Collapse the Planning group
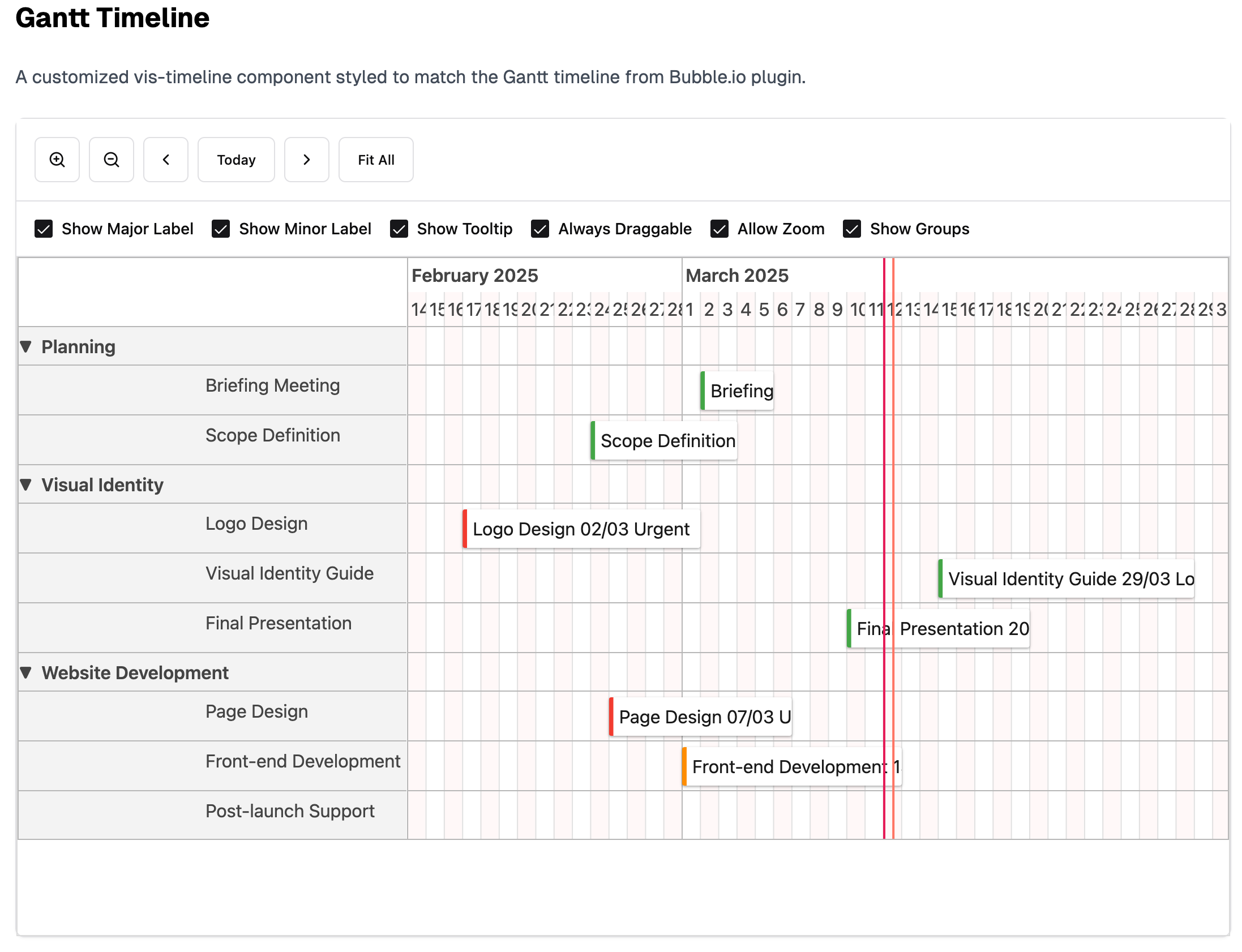1242x952 pixels. click(25, 346)
